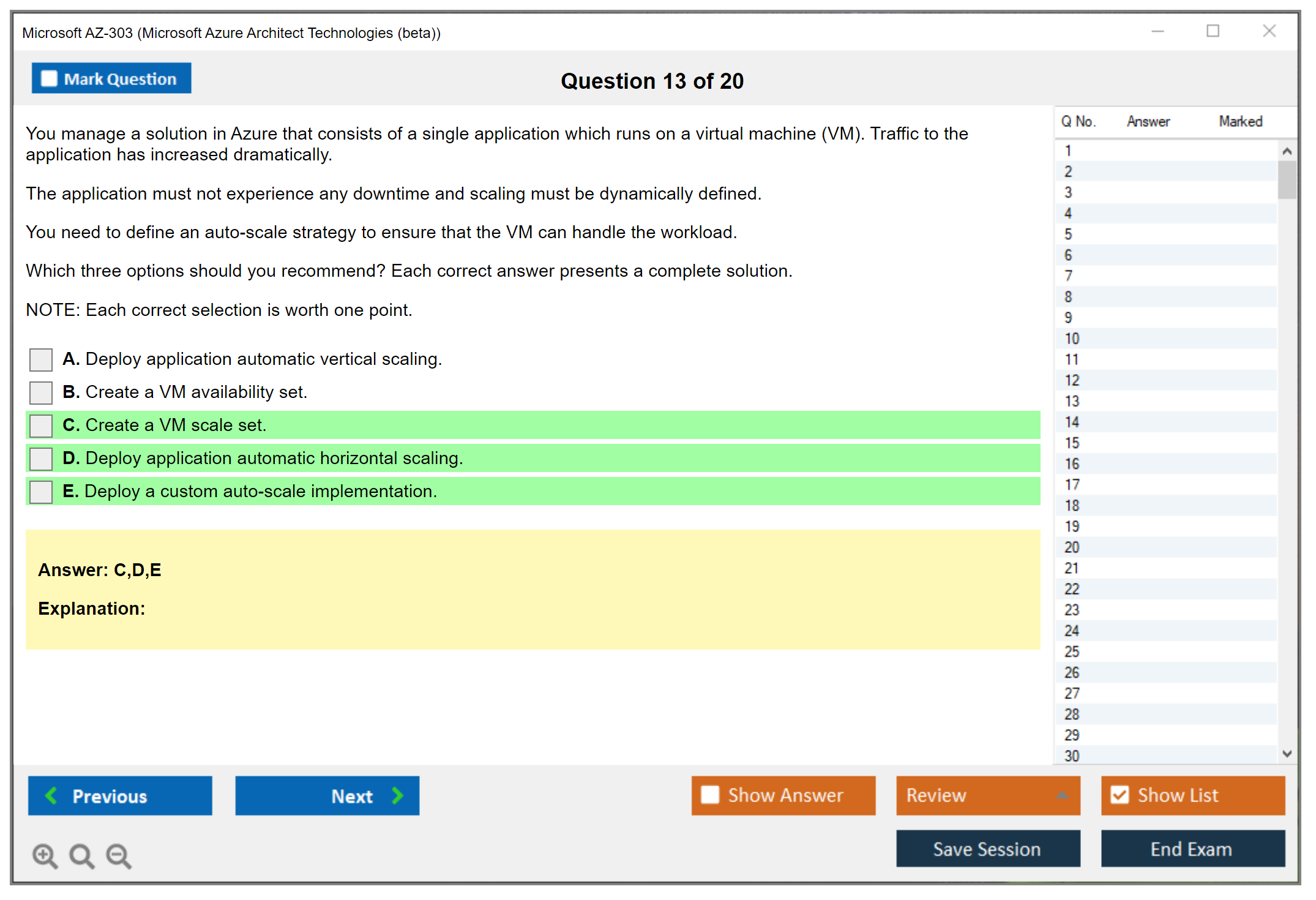Jump to question 20 in list

(x=1072, y=547)
